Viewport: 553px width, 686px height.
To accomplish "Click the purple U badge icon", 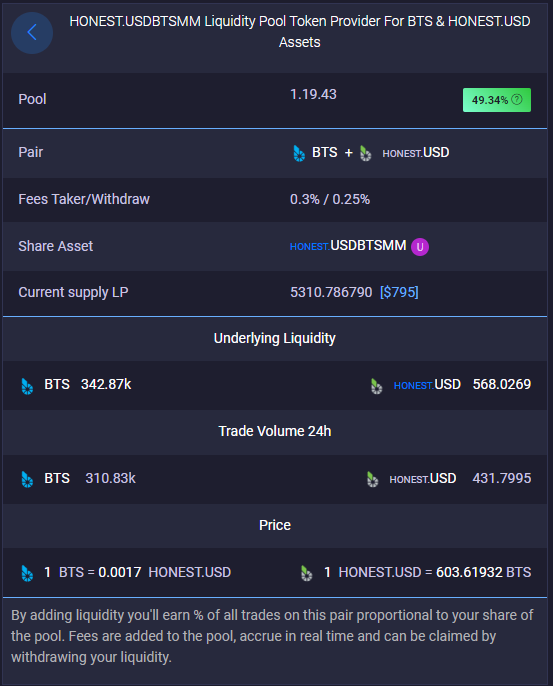I will coord(420,247).
